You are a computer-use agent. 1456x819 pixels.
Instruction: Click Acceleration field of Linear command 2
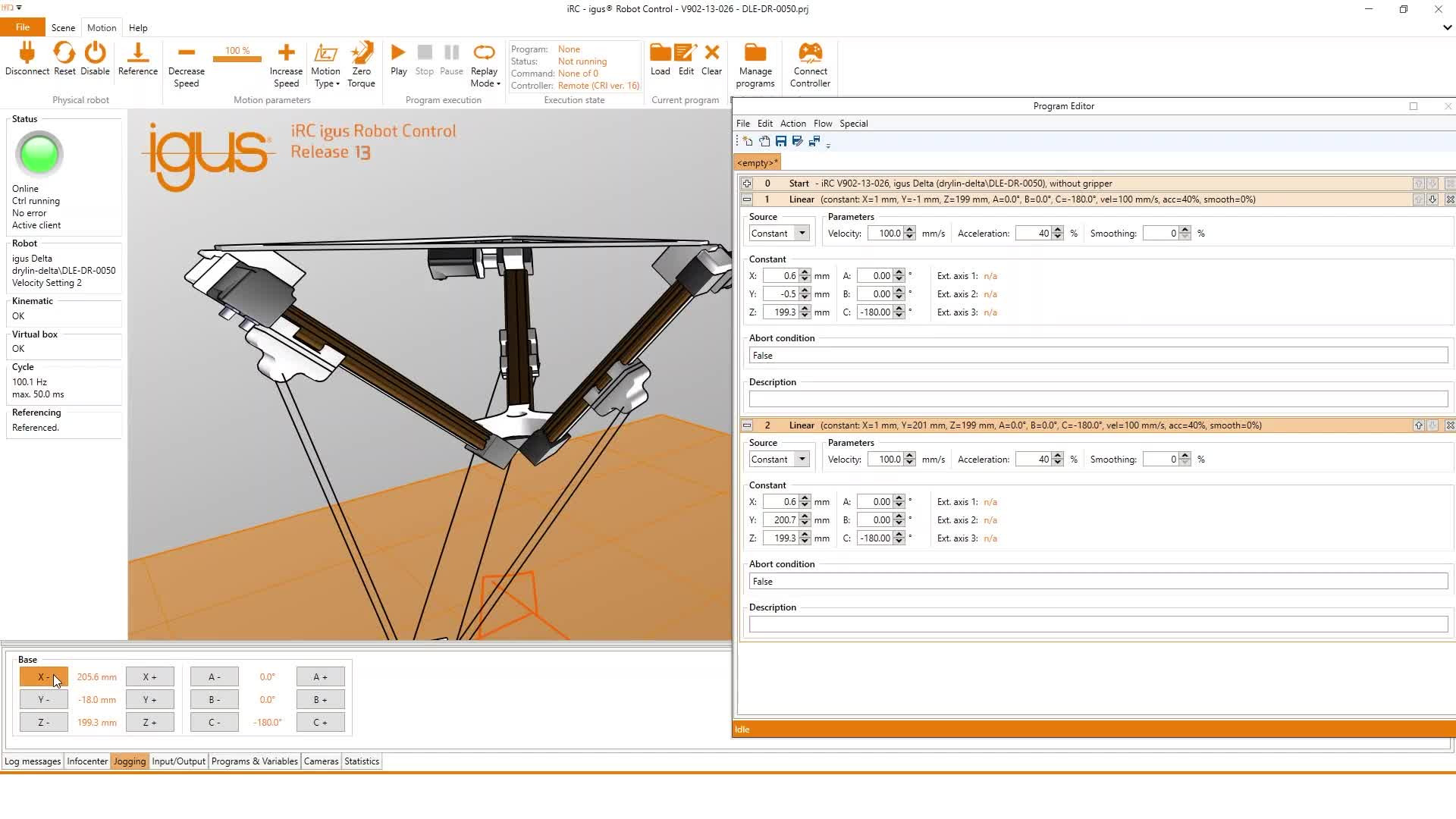pos(1034,460)
